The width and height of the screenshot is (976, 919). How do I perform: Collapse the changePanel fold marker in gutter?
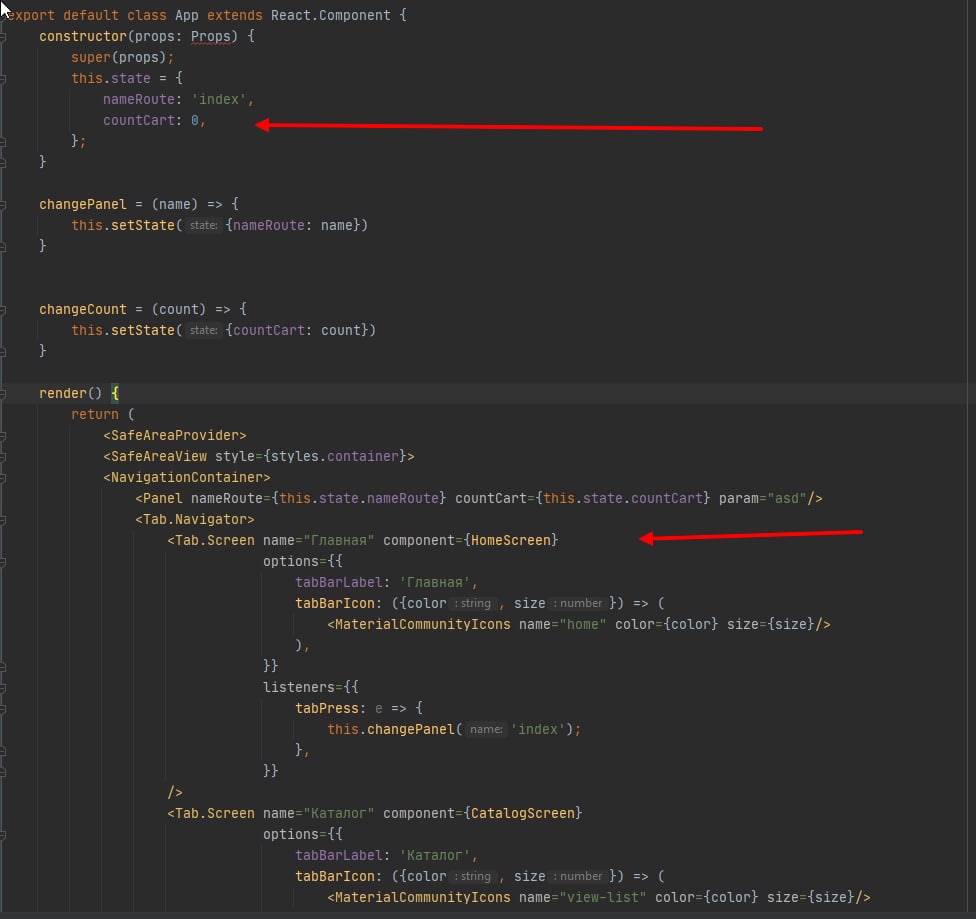pyautogui.click(x=2, y=205)
